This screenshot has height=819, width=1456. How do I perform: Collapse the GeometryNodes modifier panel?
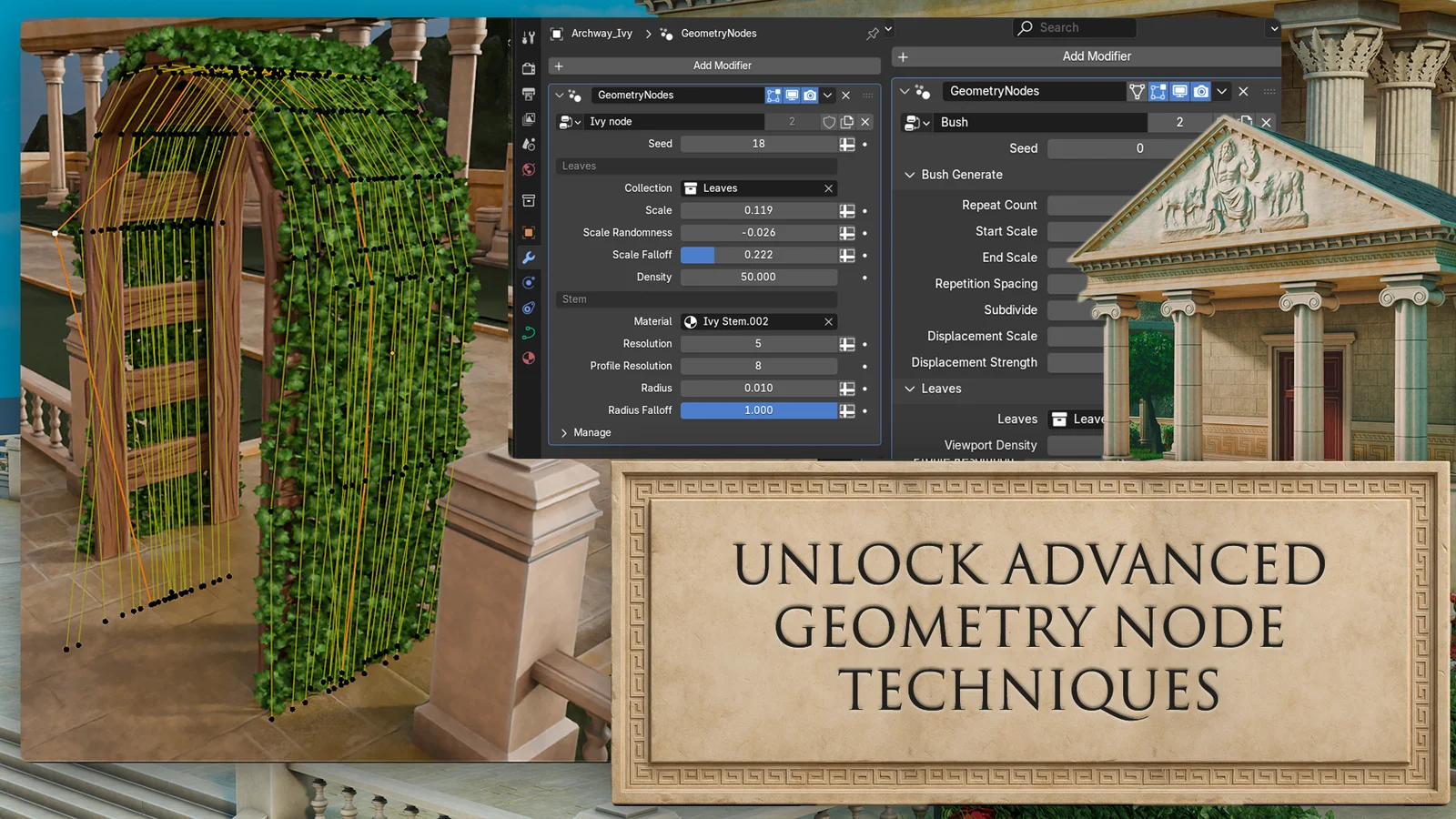click(x=558, y=95)
